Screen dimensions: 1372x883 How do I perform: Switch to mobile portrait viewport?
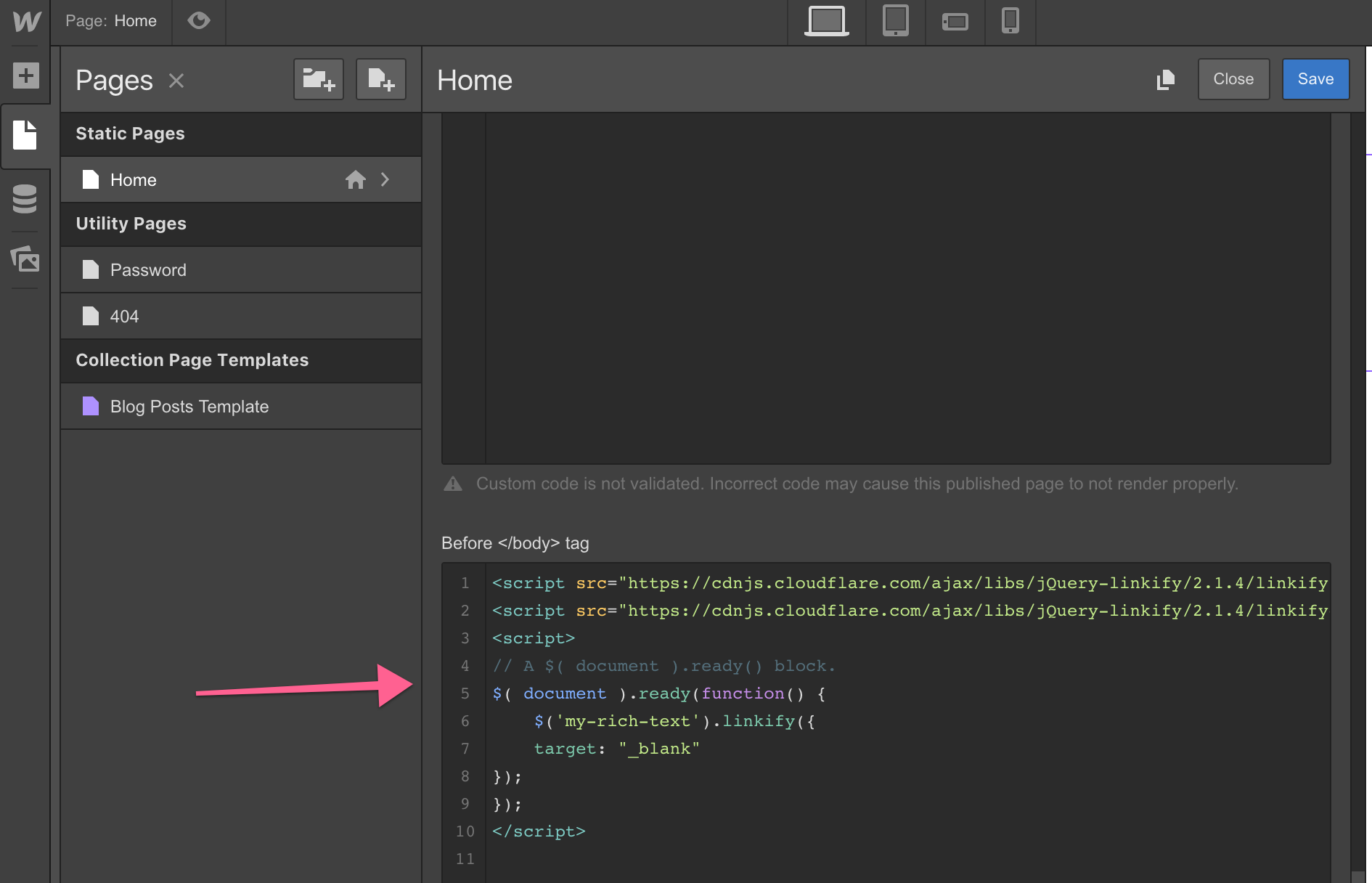click(1010, 21)
